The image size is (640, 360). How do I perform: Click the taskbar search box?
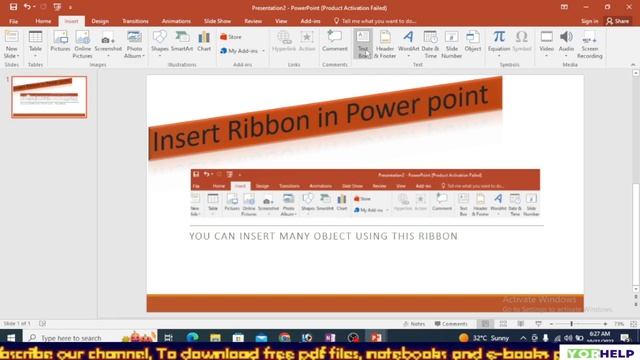[91, 338]
